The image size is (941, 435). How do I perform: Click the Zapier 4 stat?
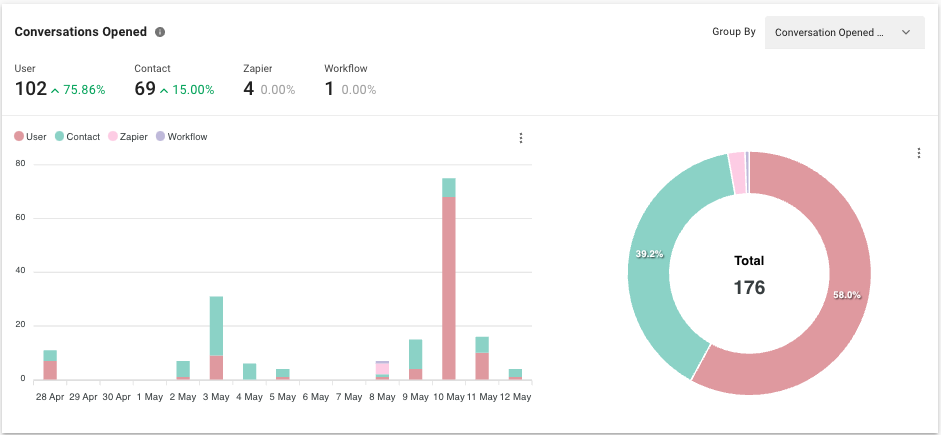point(248,89)
